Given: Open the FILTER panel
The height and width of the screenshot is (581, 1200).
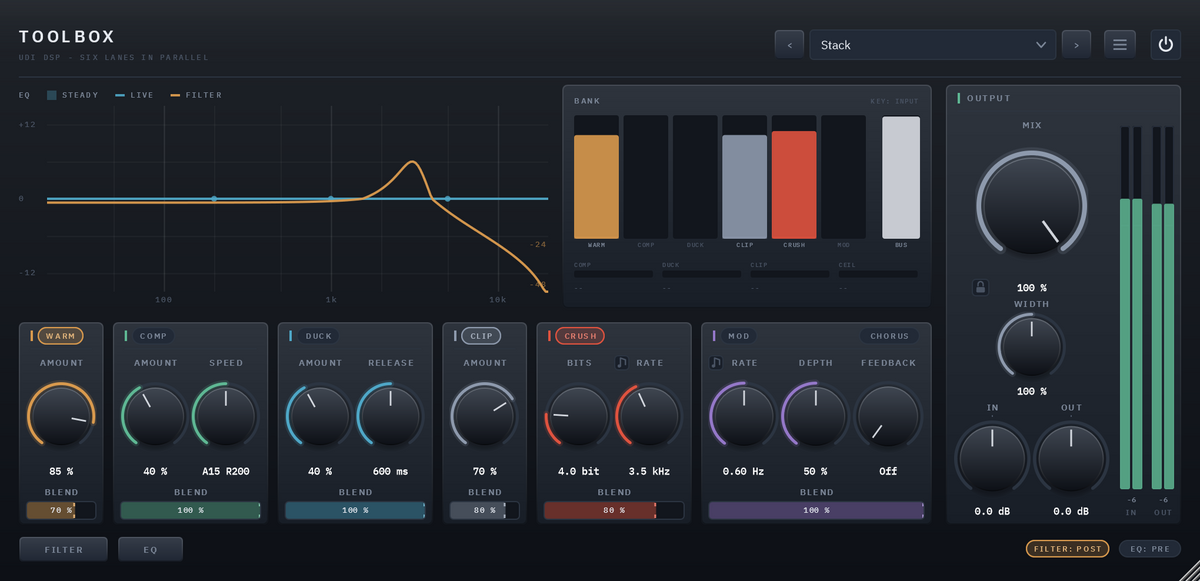Looking at the screenshot, I should coord(64,549).
